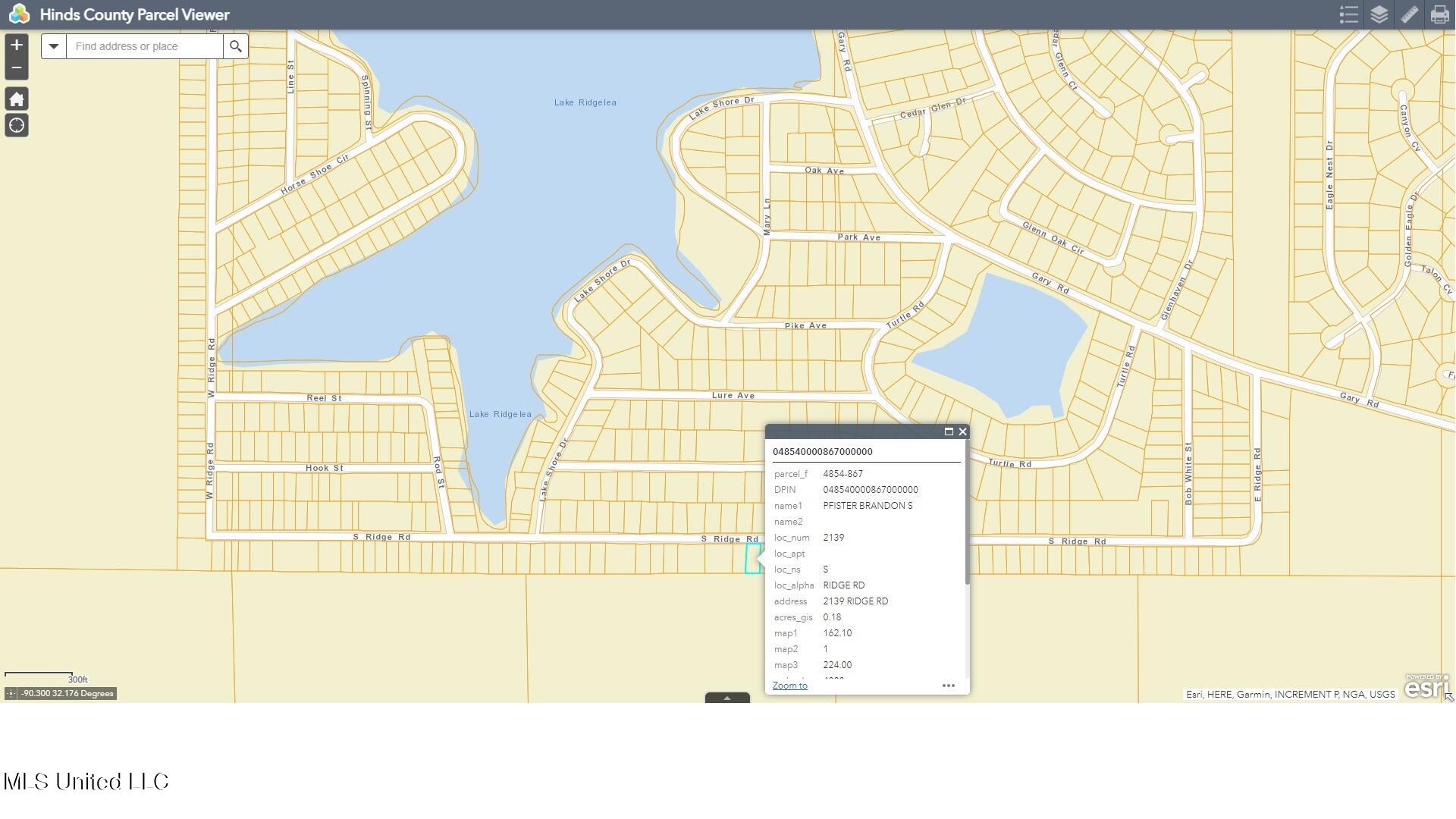Image resolution: width=1456 pixels, height=819 pixels.
Task: Click the Rod St street label
Action: [x=438, y=472]
